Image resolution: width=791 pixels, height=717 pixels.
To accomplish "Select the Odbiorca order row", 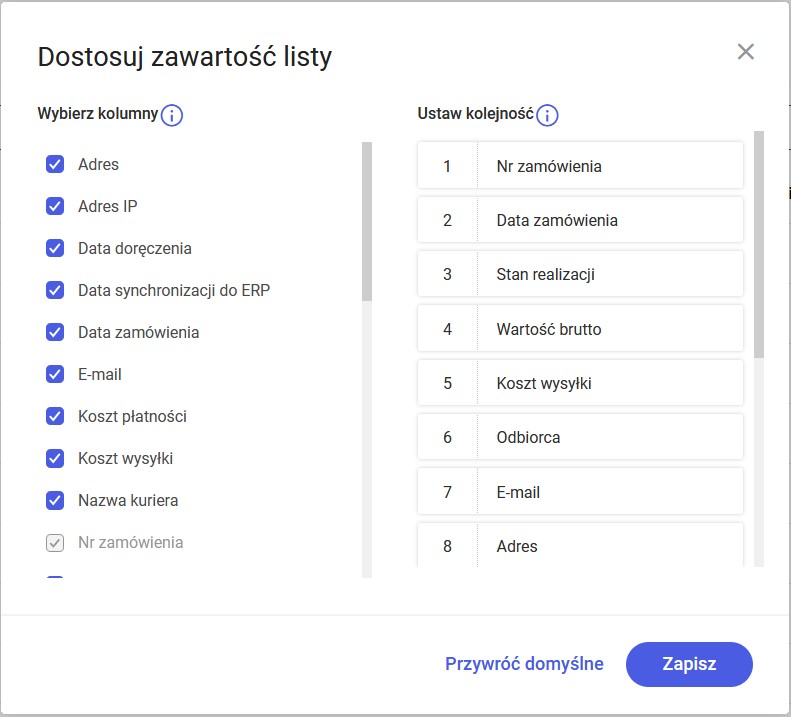I will click(x=580, y=437).
